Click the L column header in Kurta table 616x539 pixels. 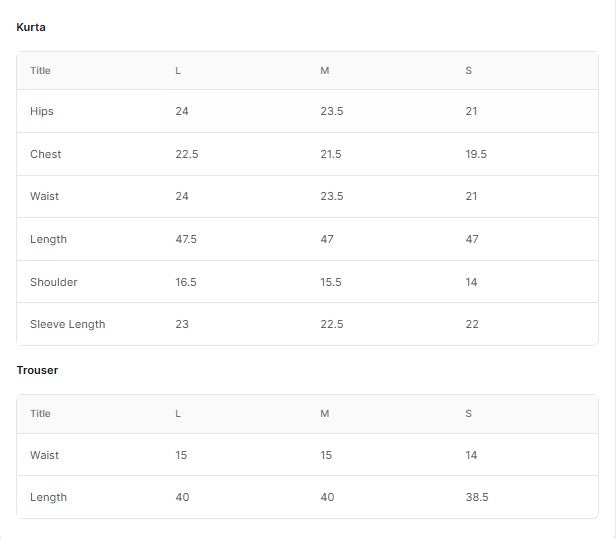178,71
